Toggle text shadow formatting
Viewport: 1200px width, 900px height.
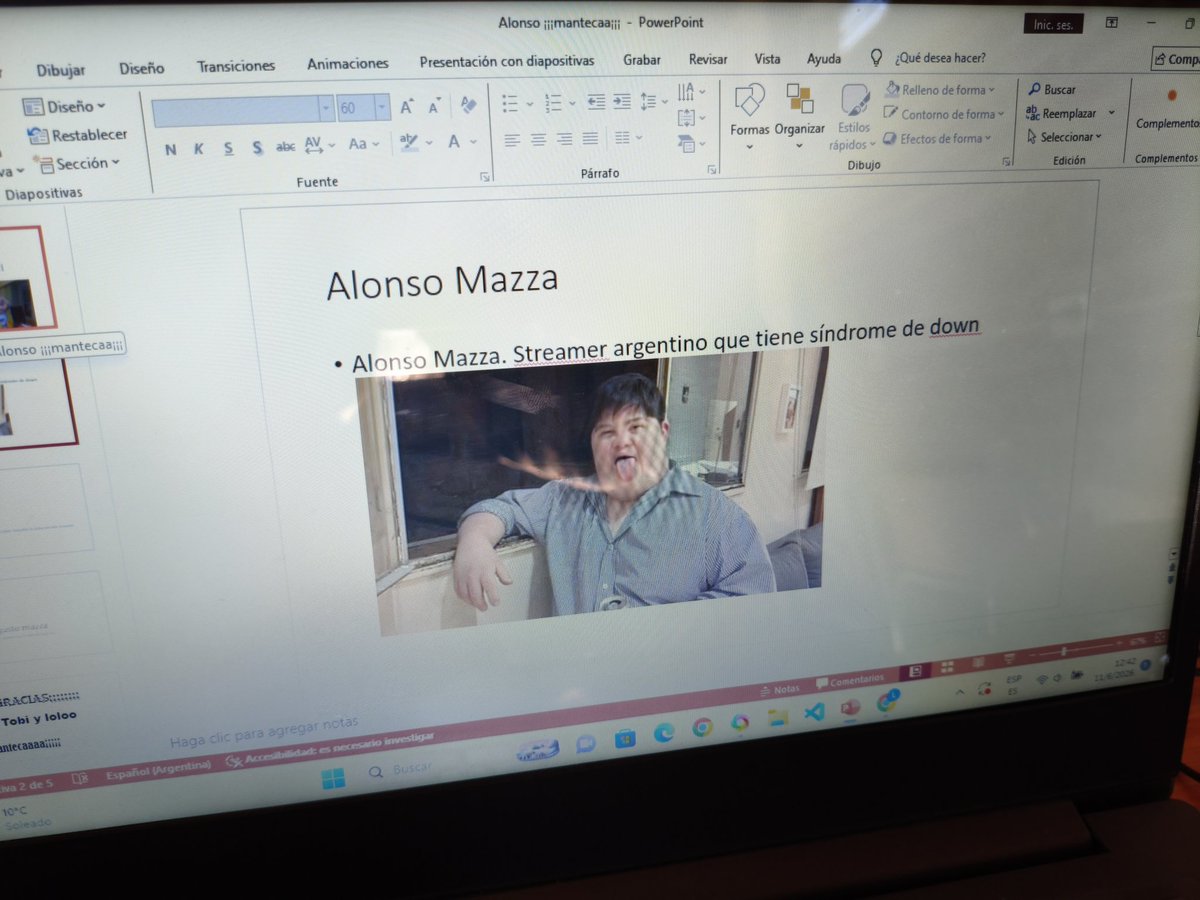pyautogui.click(x=258, y=148)
